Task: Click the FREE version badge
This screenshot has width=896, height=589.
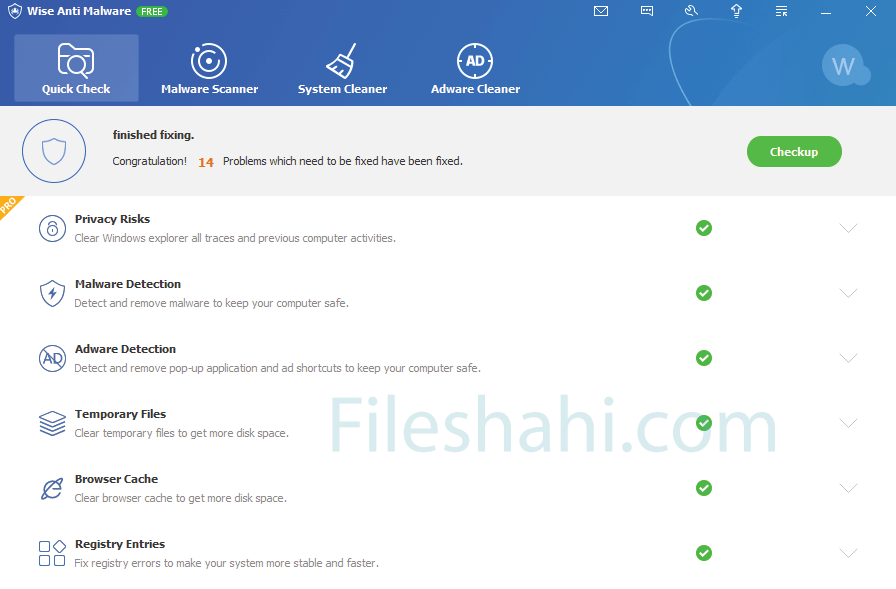Action: click(x=152, y=11)
